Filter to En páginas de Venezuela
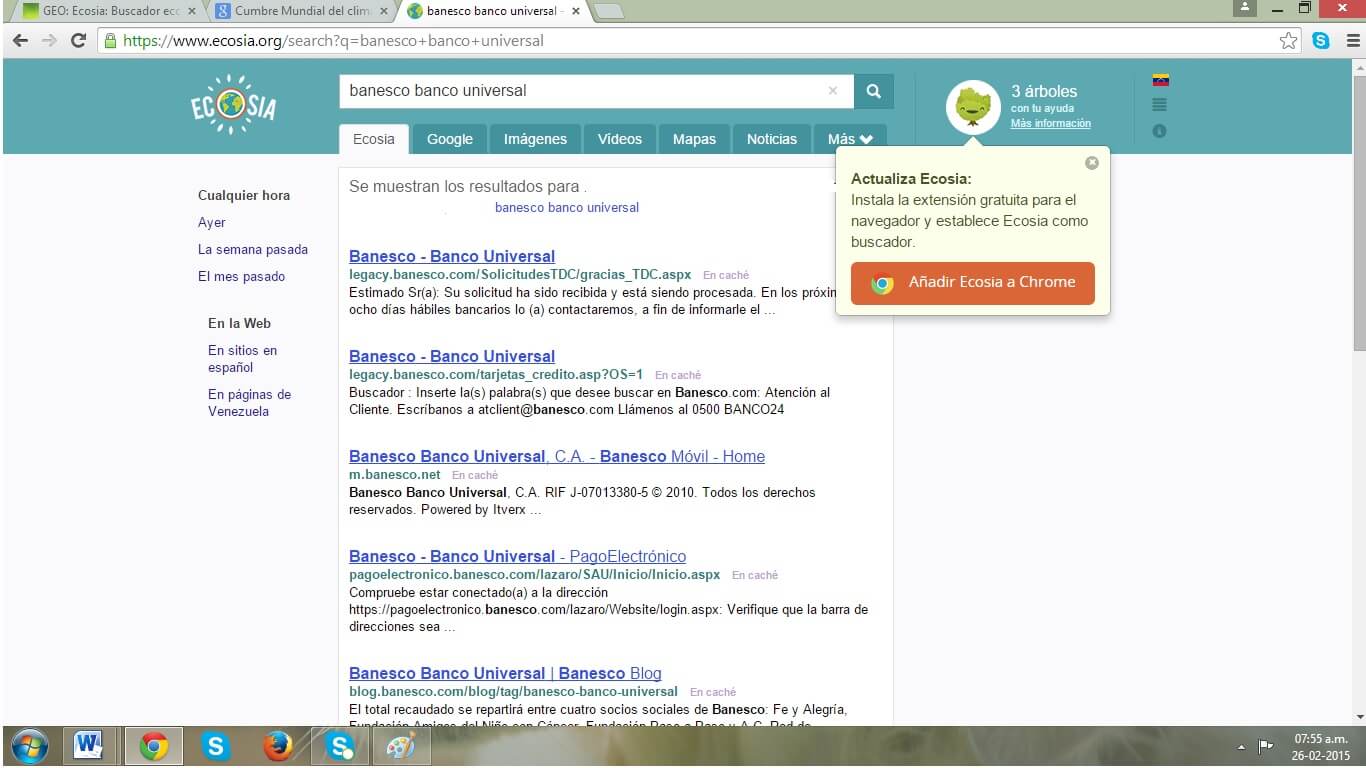1366x768 pixels. [250, 403]
